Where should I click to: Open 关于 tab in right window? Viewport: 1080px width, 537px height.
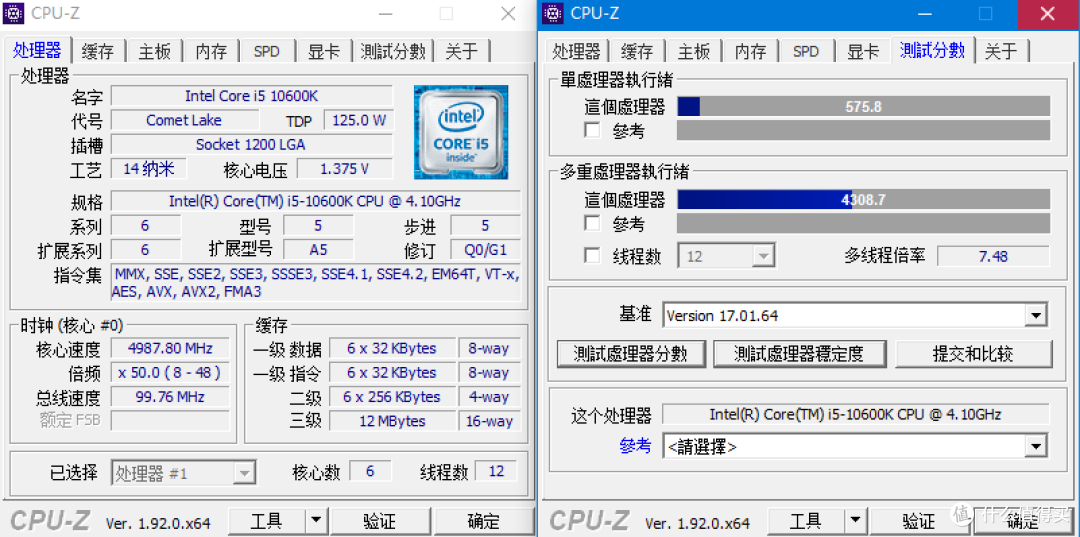point(1001,52)
